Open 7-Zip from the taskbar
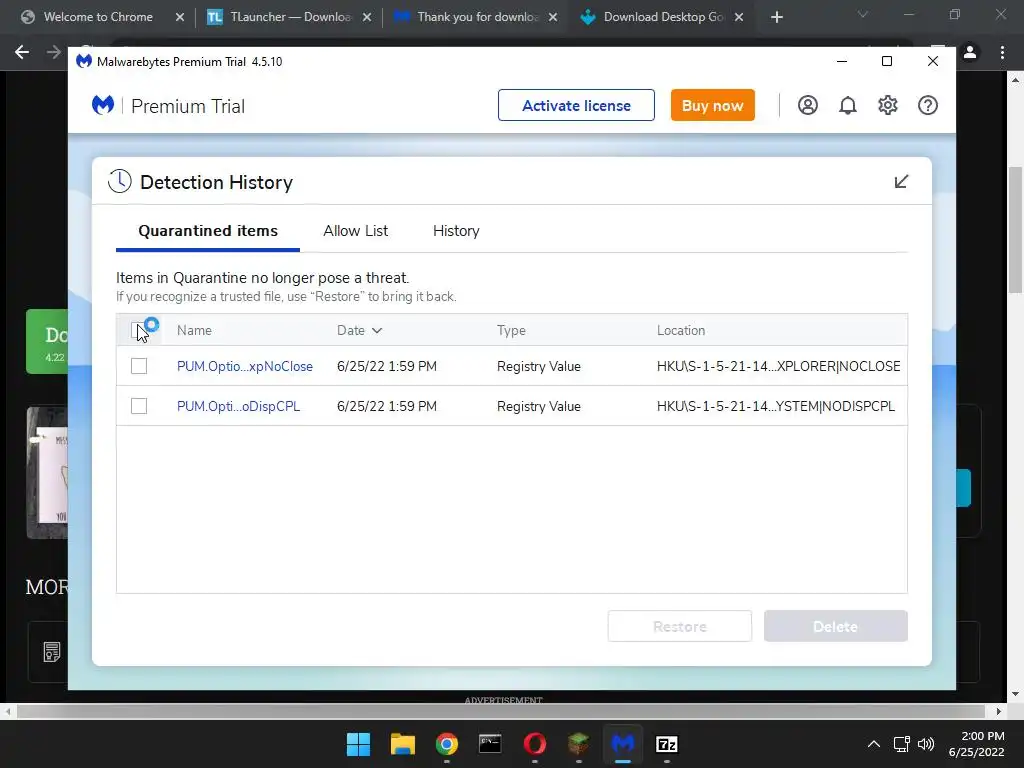Viewport: 1024px width, 768px height. (x=667, y=744)
